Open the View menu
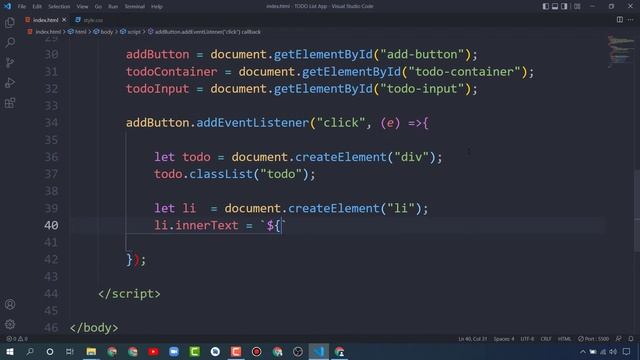The image size is (640, 360). (x=82, y=7)
